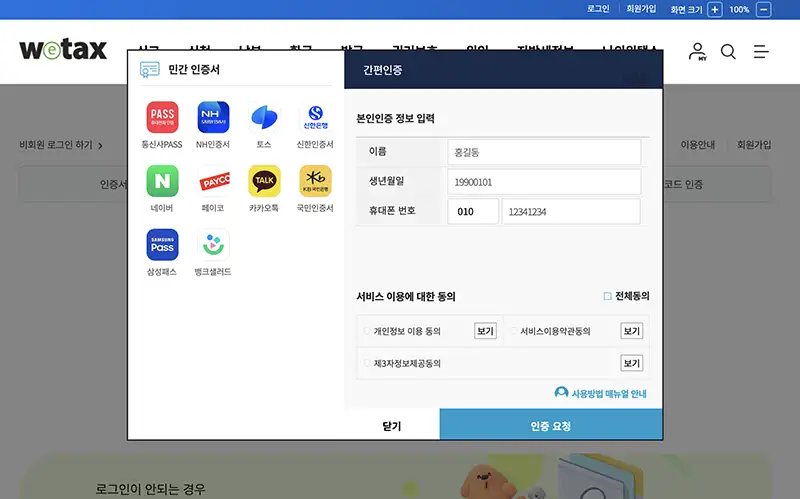The width and height of the screenshot is (800, 499).
Task: Click the 휴대폰 번호 field label
Action: [392, 211]
